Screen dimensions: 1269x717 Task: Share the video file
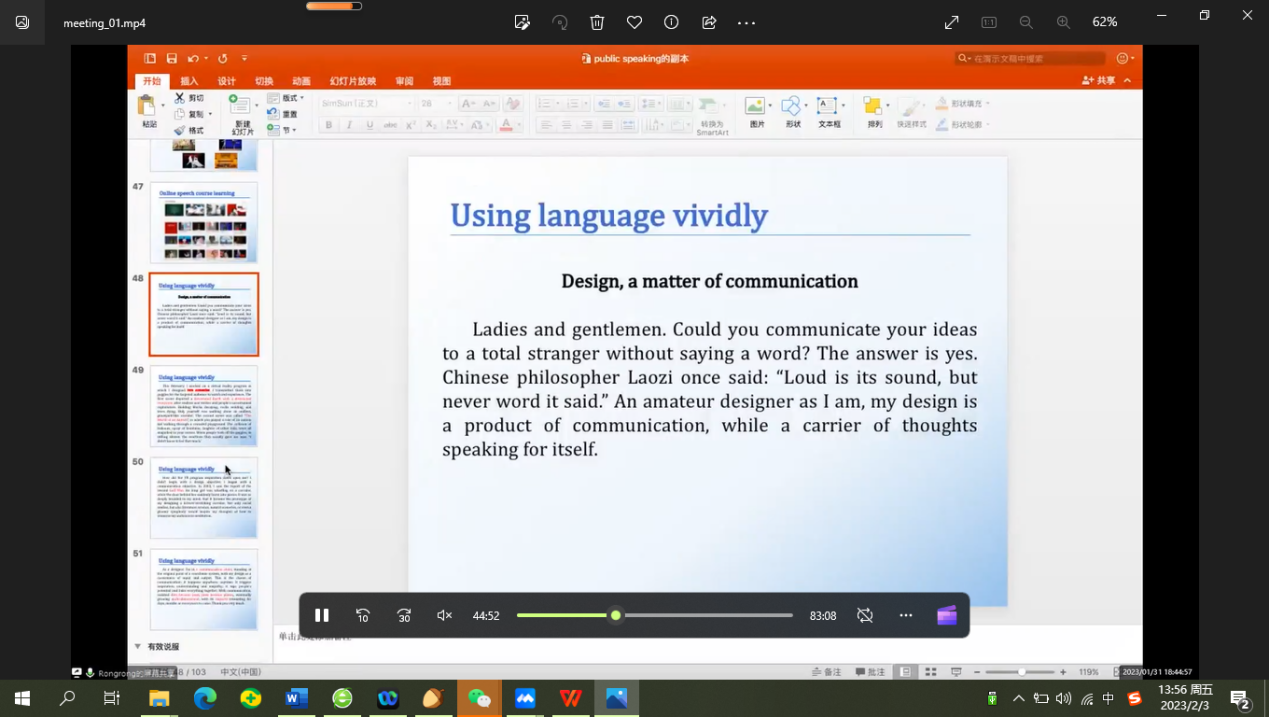(x=709, y=22)
